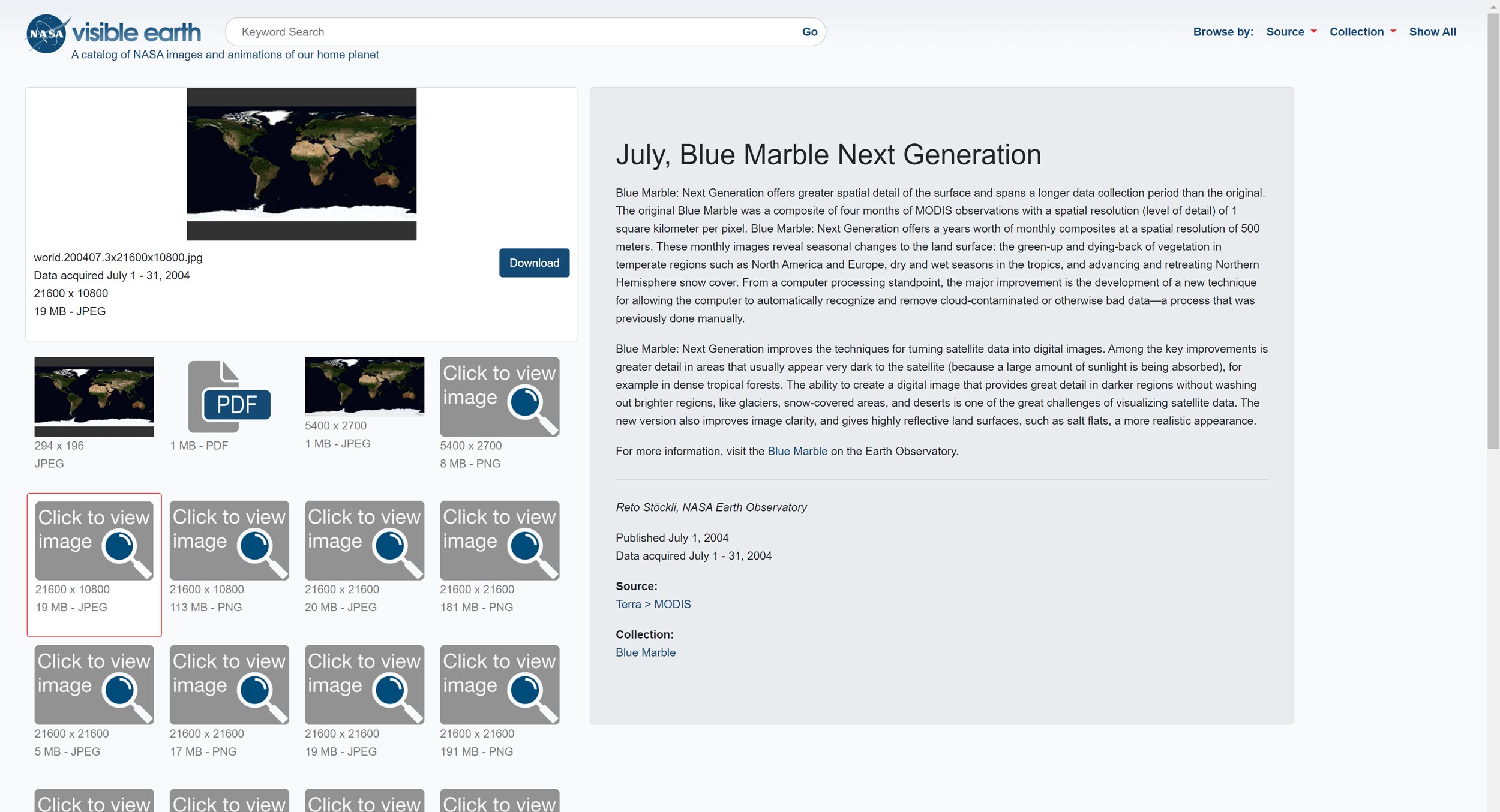
Task: Click the Go search button
Action: pyautogui.click(x=809, y=32)
